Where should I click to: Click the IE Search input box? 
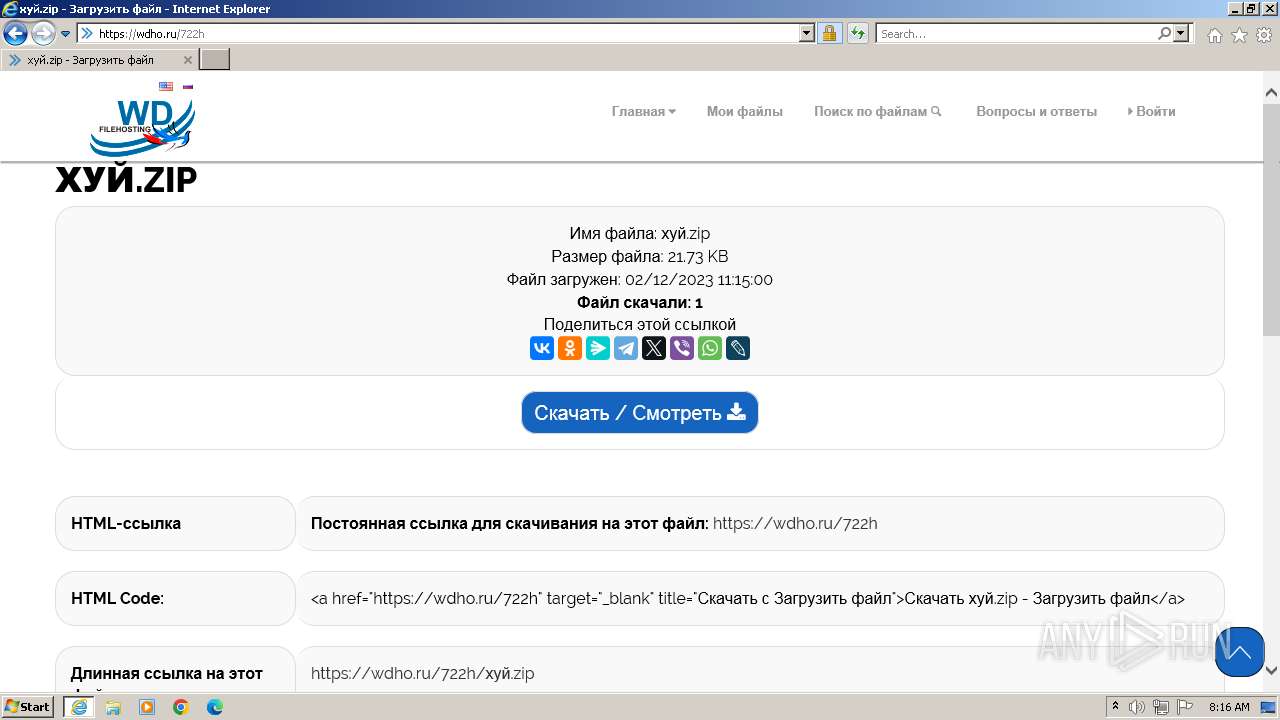pyautogui.click(x=1017, y=33)
